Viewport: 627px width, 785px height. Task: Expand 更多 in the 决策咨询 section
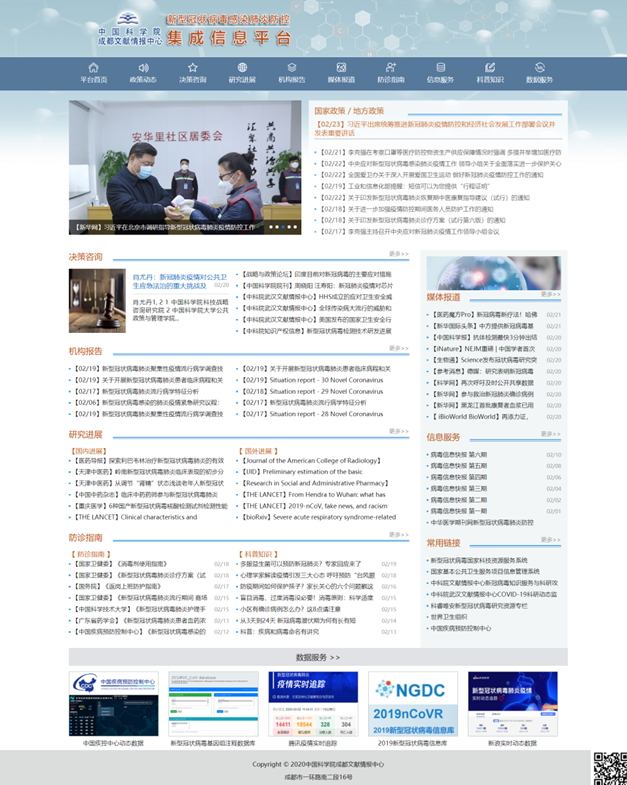click(x=399, y=254)
